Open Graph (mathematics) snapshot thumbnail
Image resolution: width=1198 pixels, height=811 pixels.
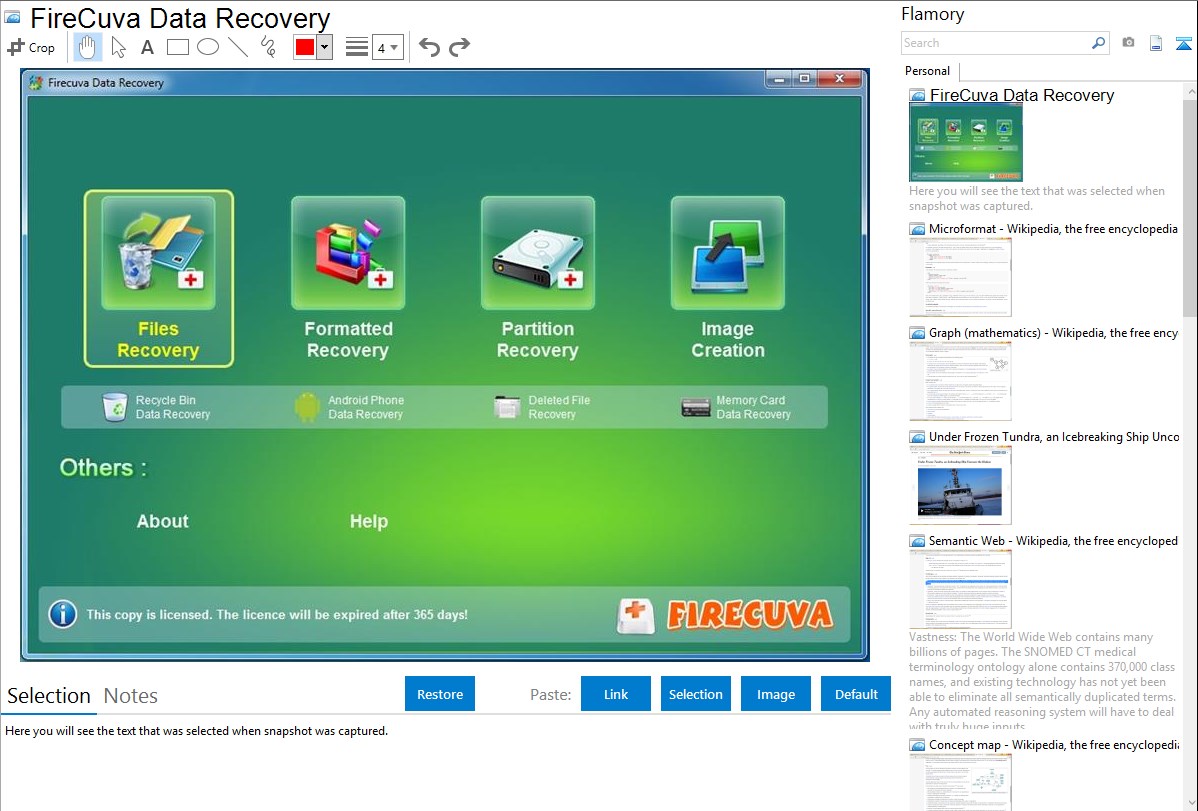(x=960, y=381)
